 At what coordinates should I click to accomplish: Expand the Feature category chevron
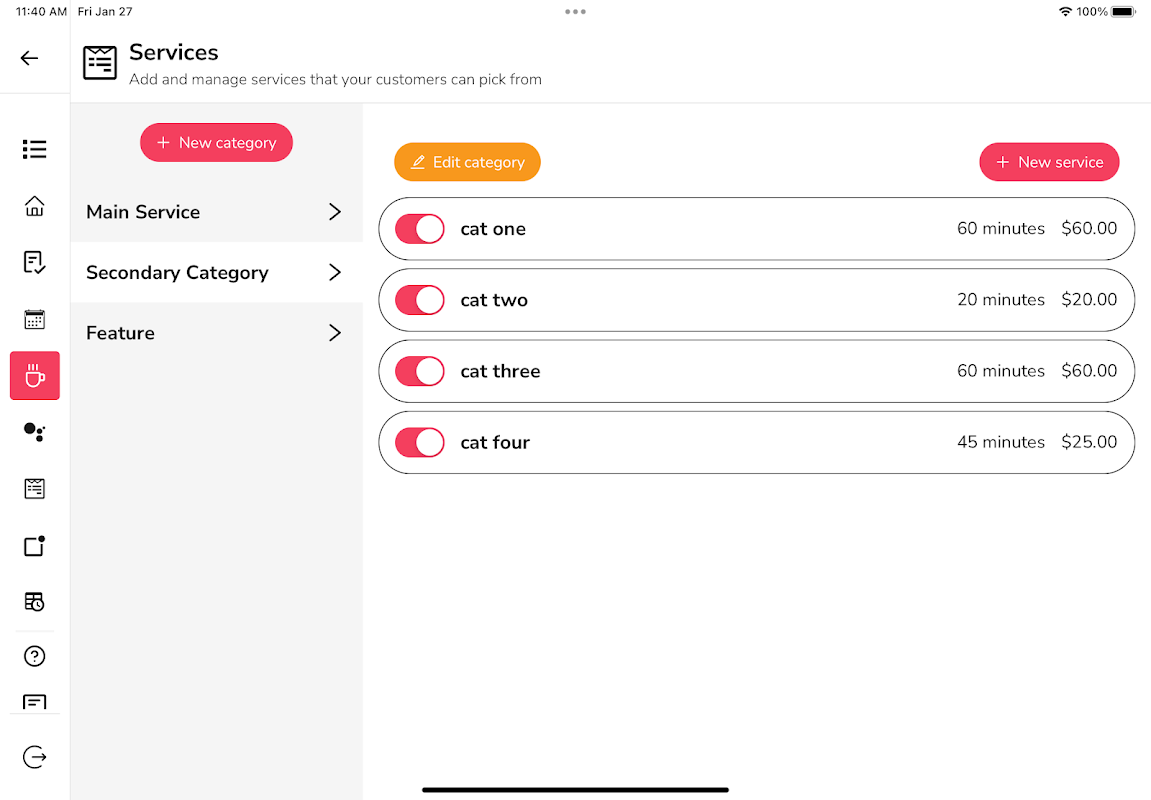point(335,333)
